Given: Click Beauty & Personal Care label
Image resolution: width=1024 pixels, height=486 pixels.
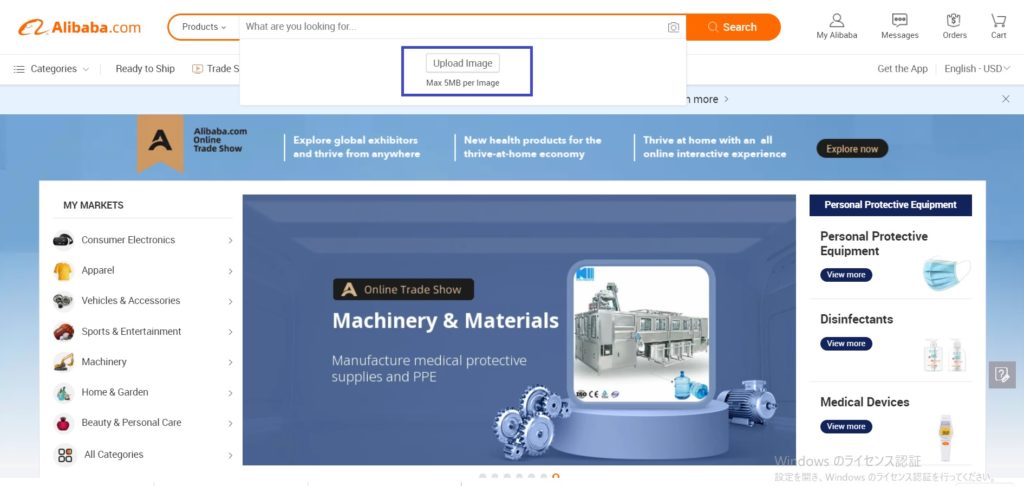Looking at the screenshot, I should (x=131, y=423).
